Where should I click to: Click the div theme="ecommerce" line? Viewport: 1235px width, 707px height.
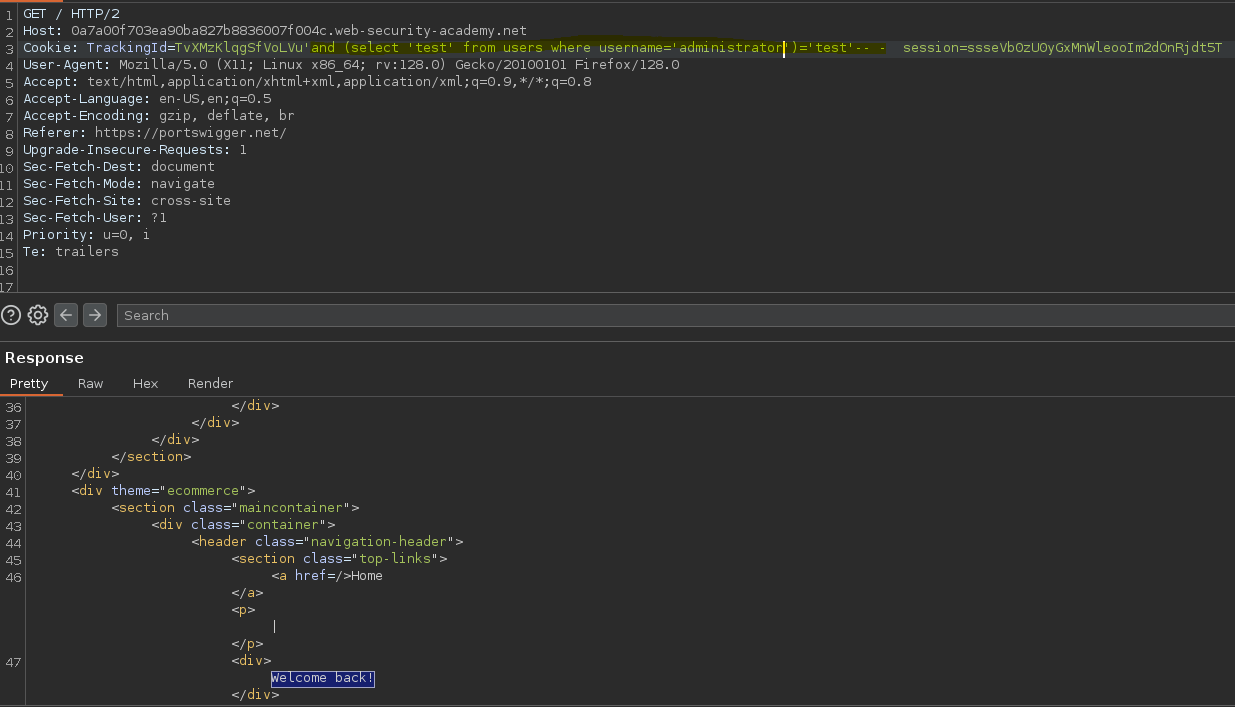coord(163,491)
